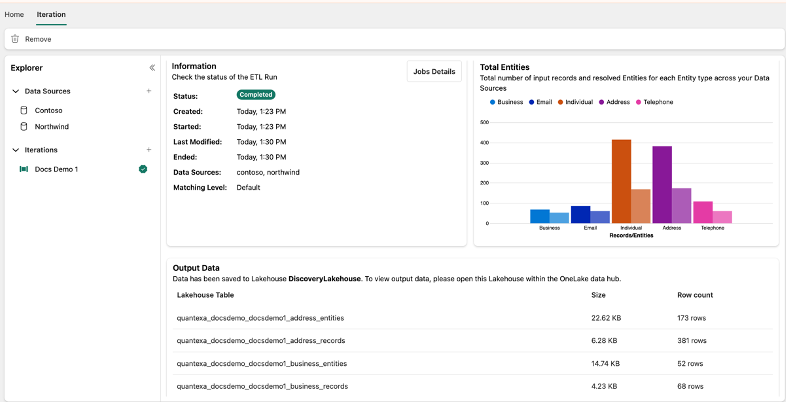
Task: Open Jobs Details
Action: pos(434,72)
